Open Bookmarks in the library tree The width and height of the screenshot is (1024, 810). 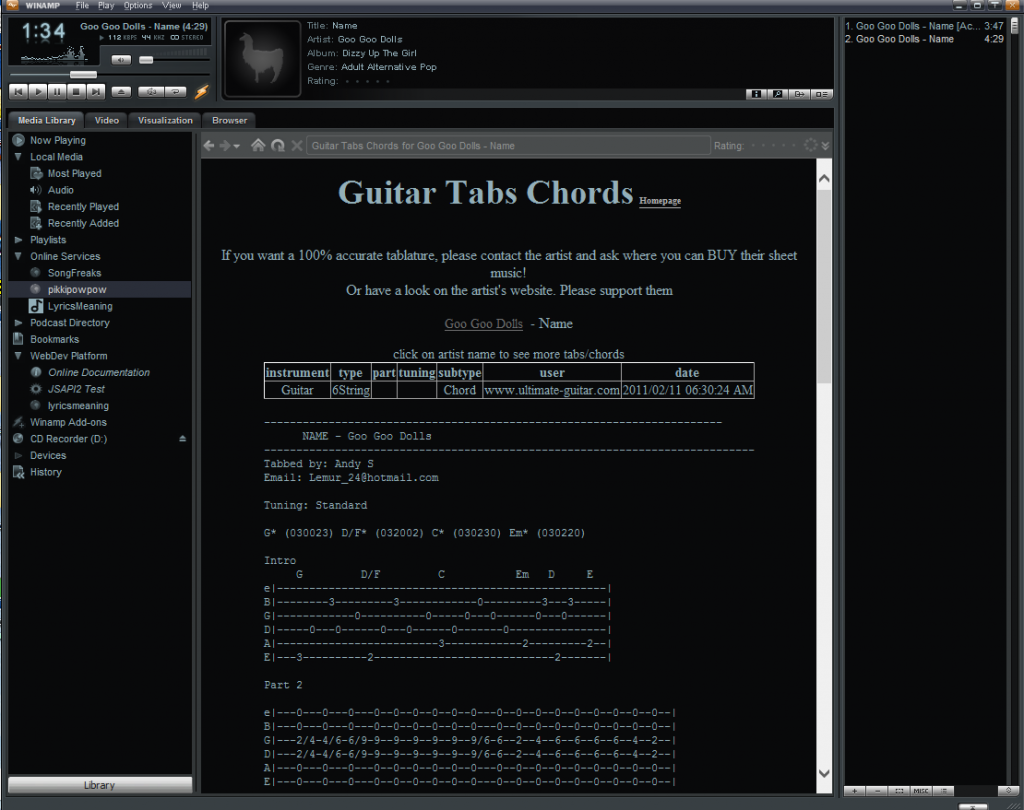click(x=54, y=340)
